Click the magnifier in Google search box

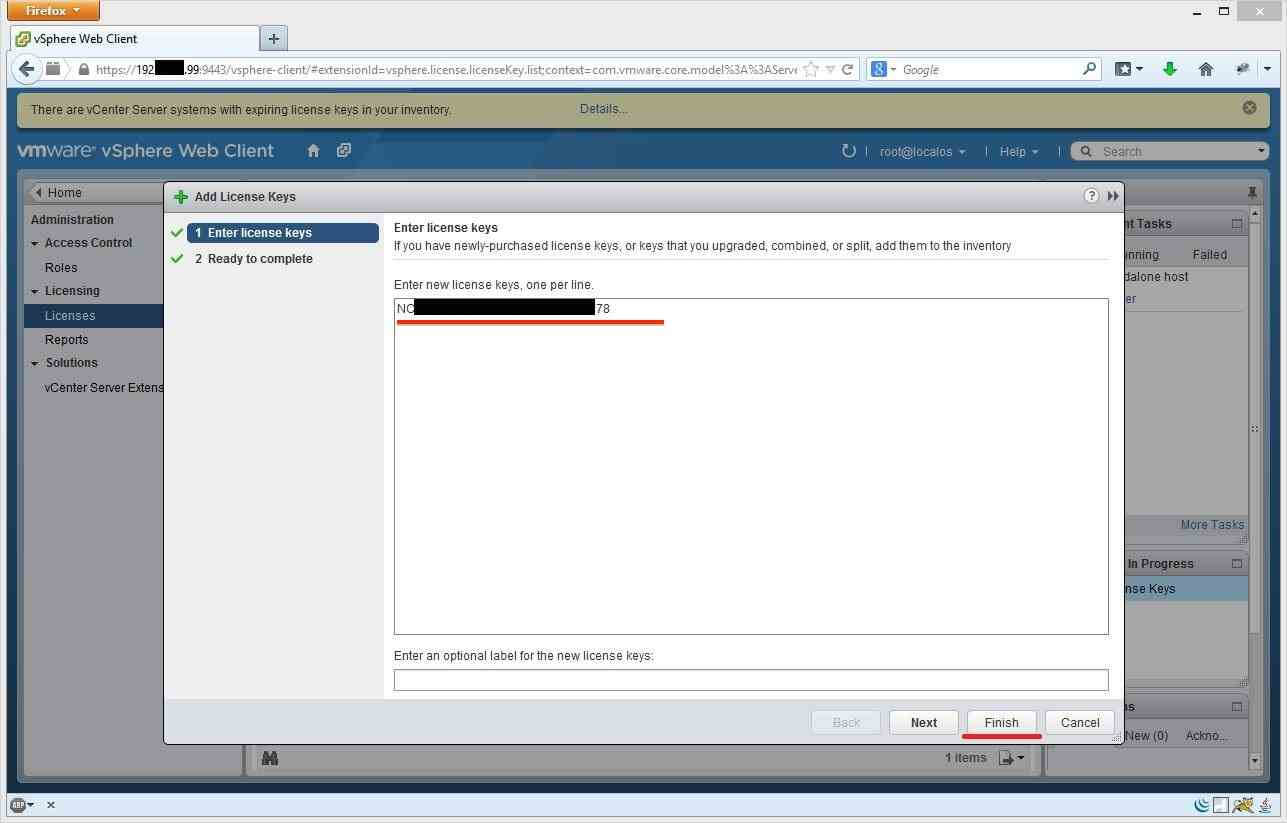pyautogui.click(x=1090, y=69)
